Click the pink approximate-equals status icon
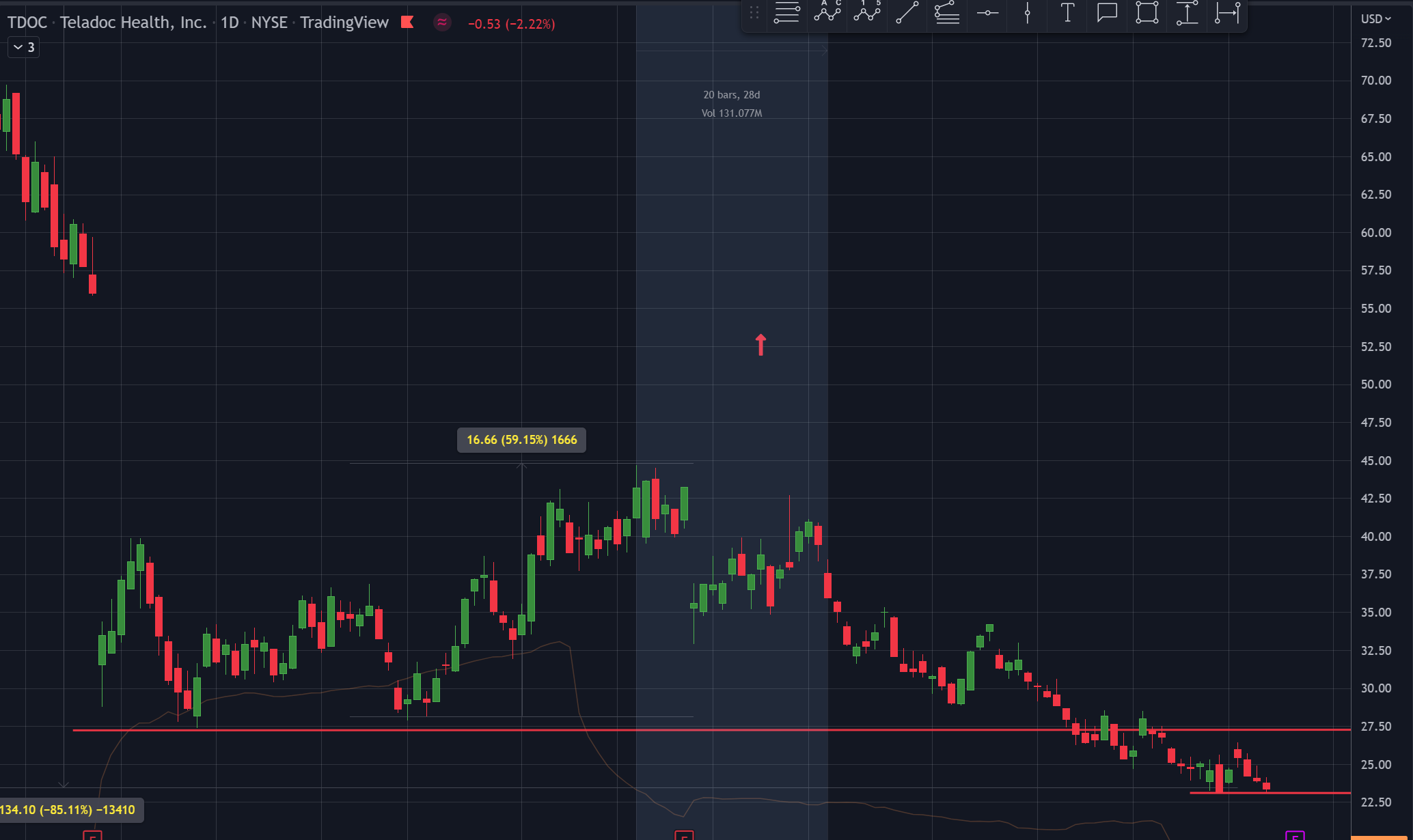The image size is (1413, 840). point(442,23)
